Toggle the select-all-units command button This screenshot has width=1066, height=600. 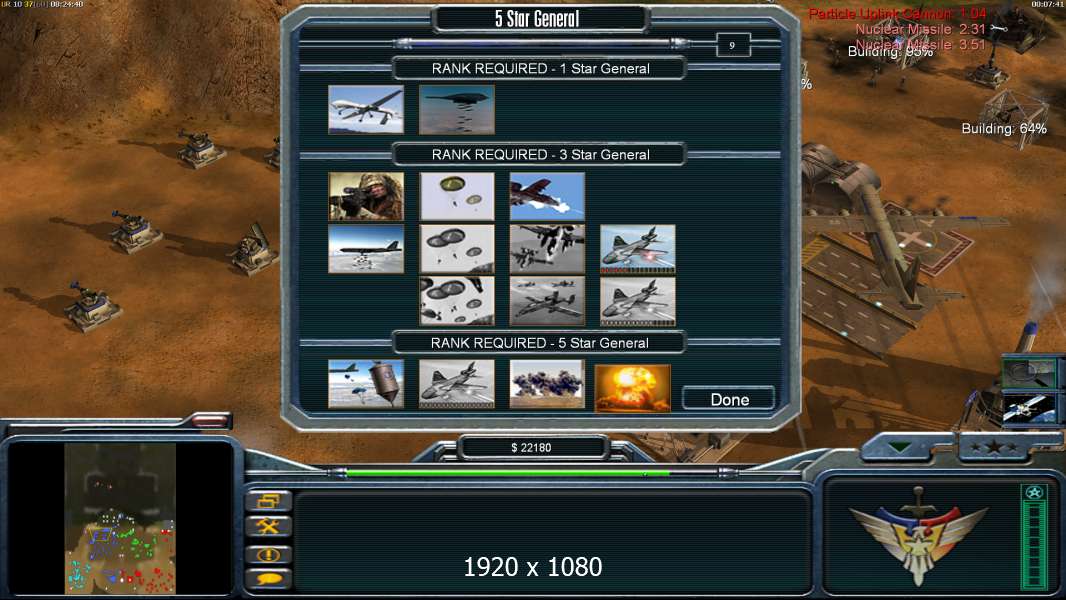[269, 501]
